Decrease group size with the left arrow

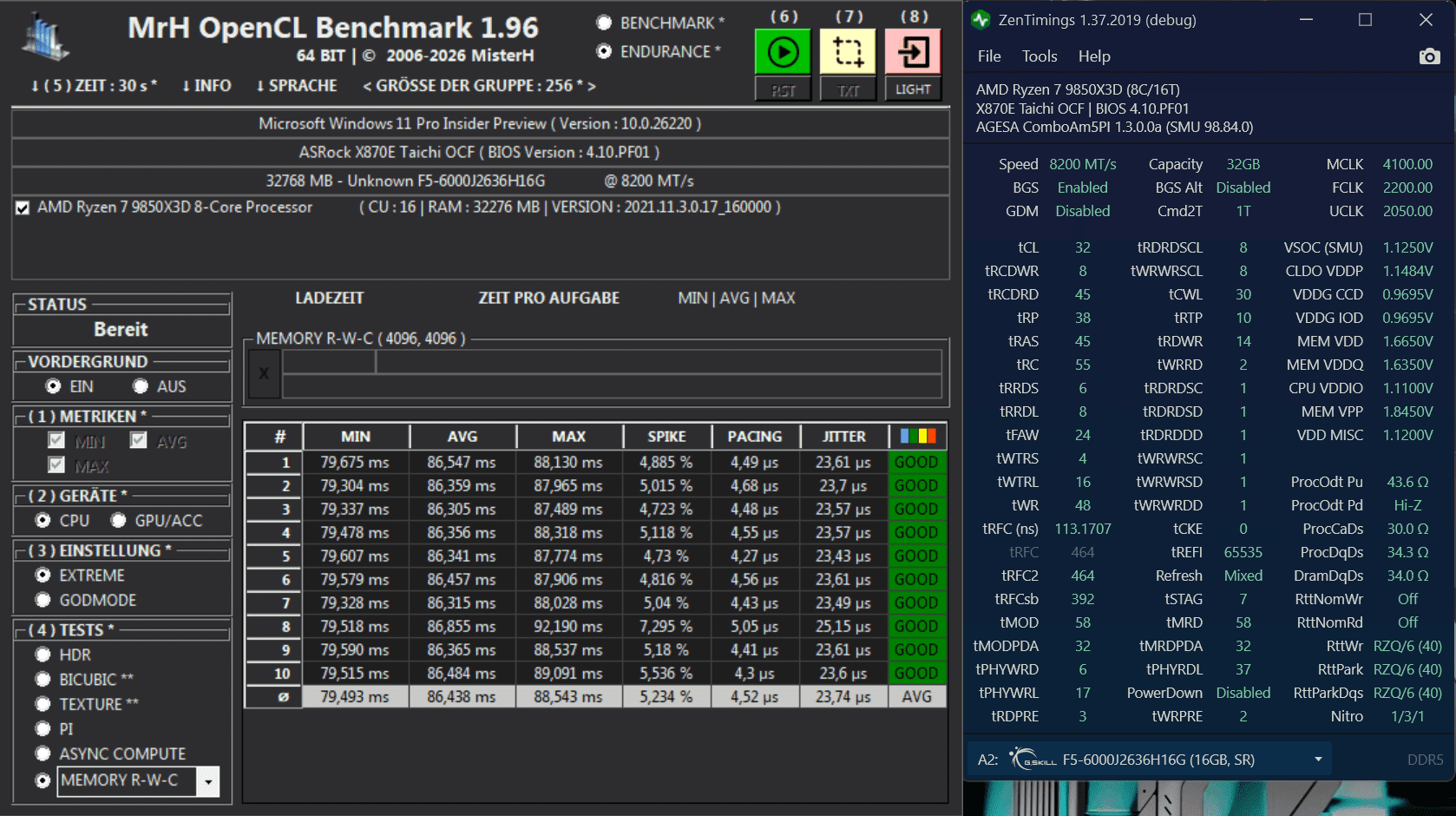click(x=367, y=85)
